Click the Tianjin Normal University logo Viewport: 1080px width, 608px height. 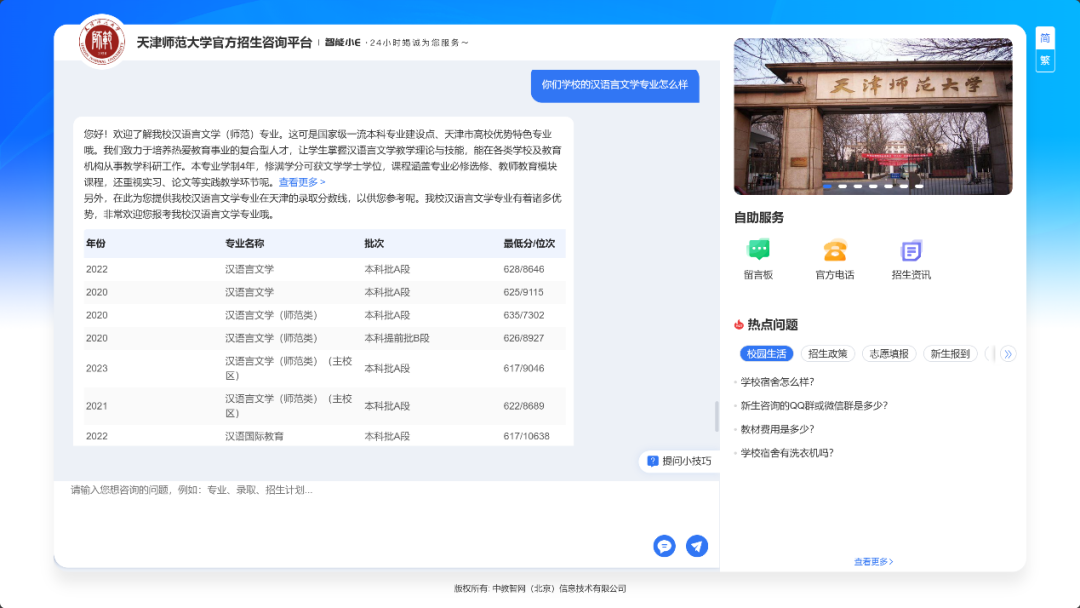[101, 42]
